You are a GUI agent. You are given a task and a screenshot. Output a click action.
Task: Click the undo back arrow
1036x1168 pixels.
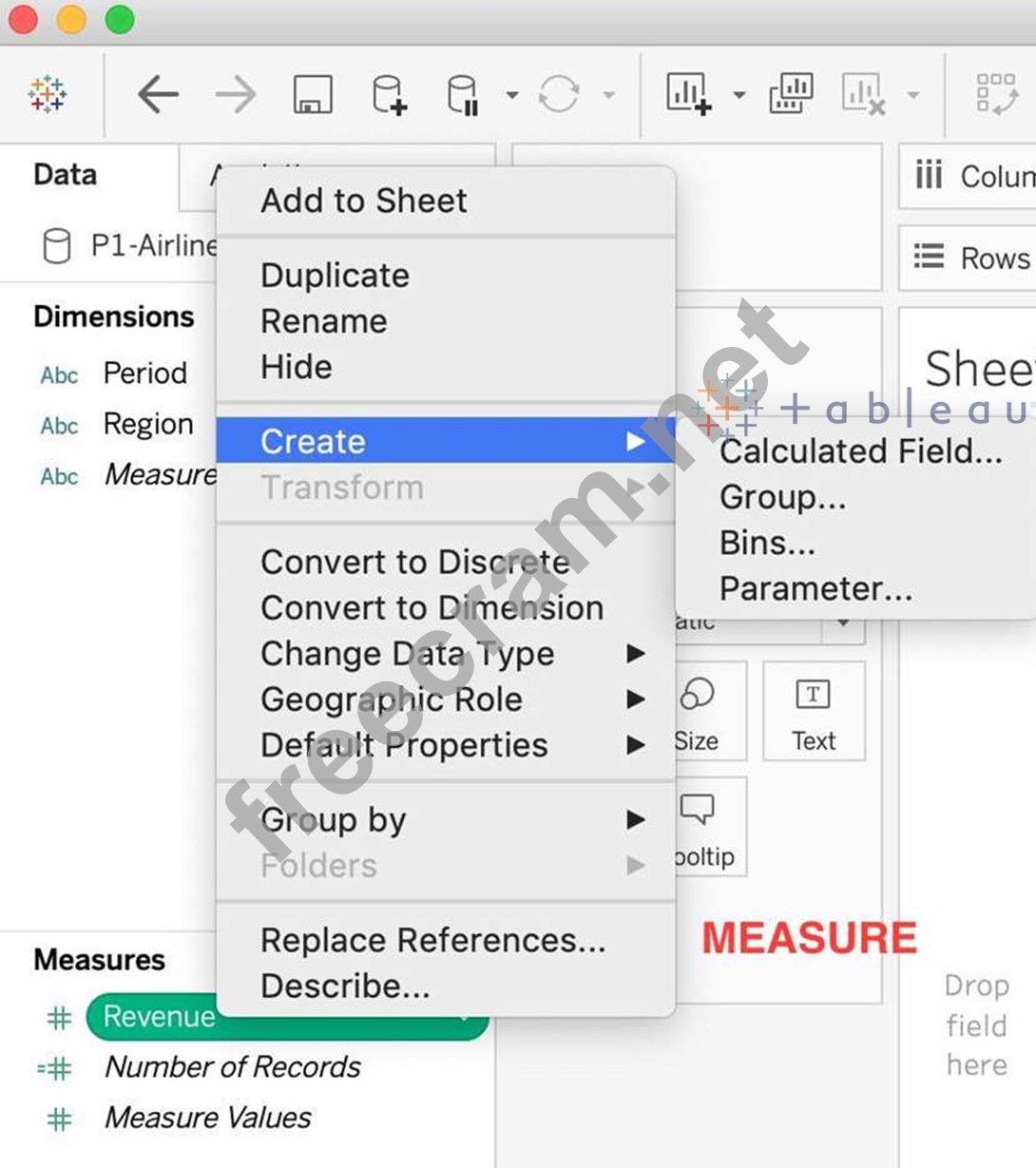158,95
